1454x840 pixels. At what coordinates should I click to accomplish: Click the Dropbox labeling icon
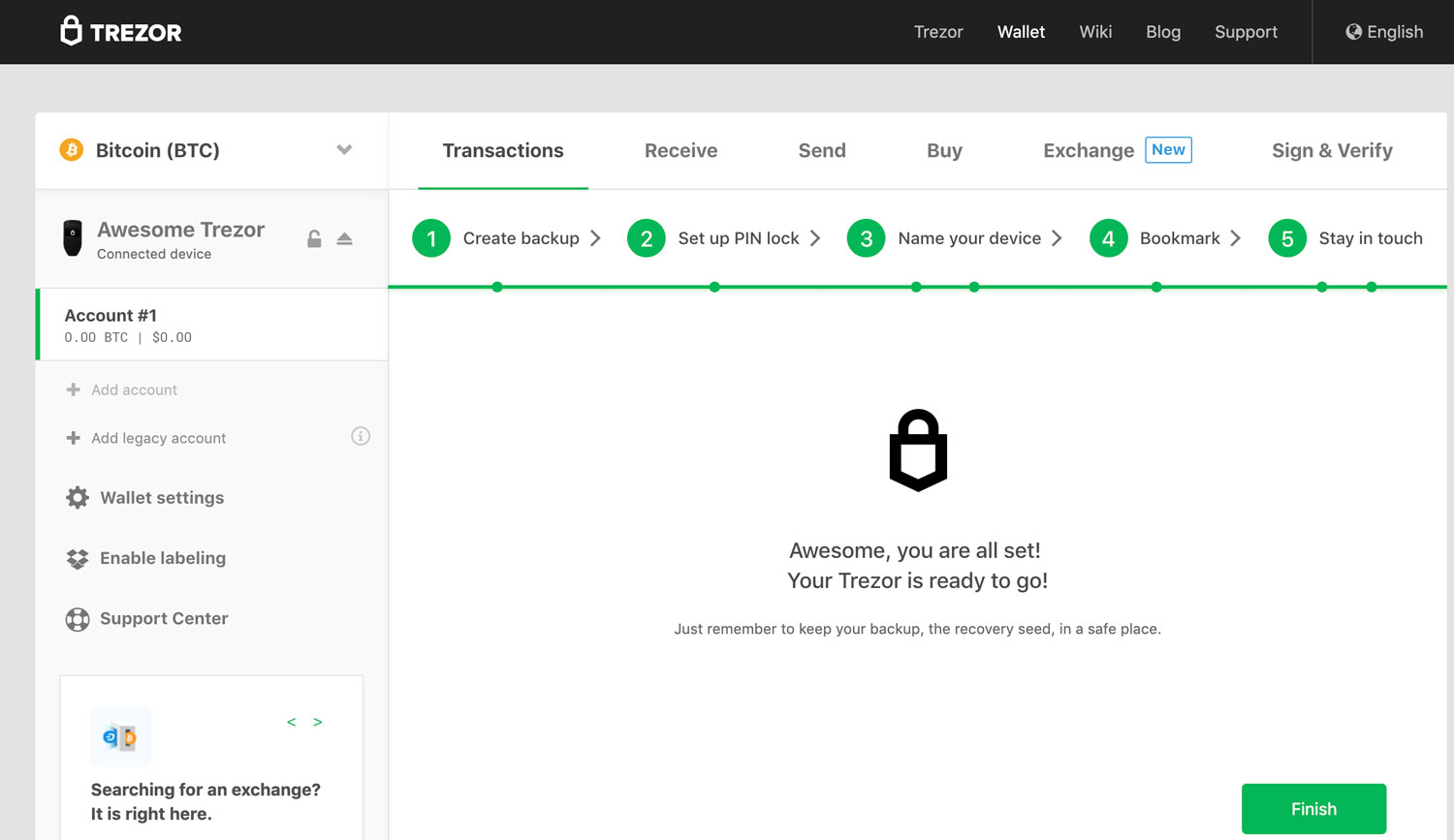78,558
